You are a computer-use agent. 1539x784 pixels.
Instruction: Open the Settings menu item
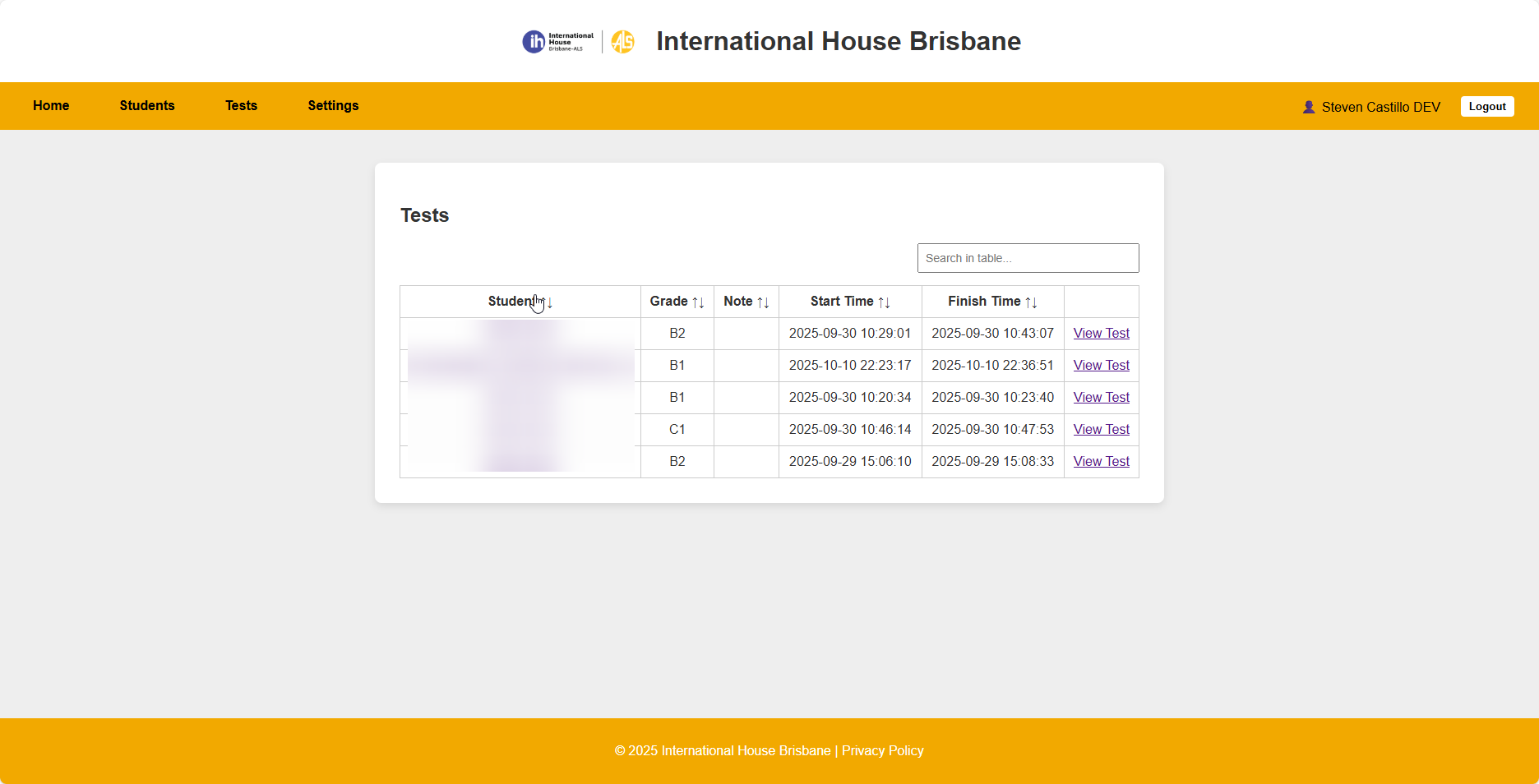333,105
